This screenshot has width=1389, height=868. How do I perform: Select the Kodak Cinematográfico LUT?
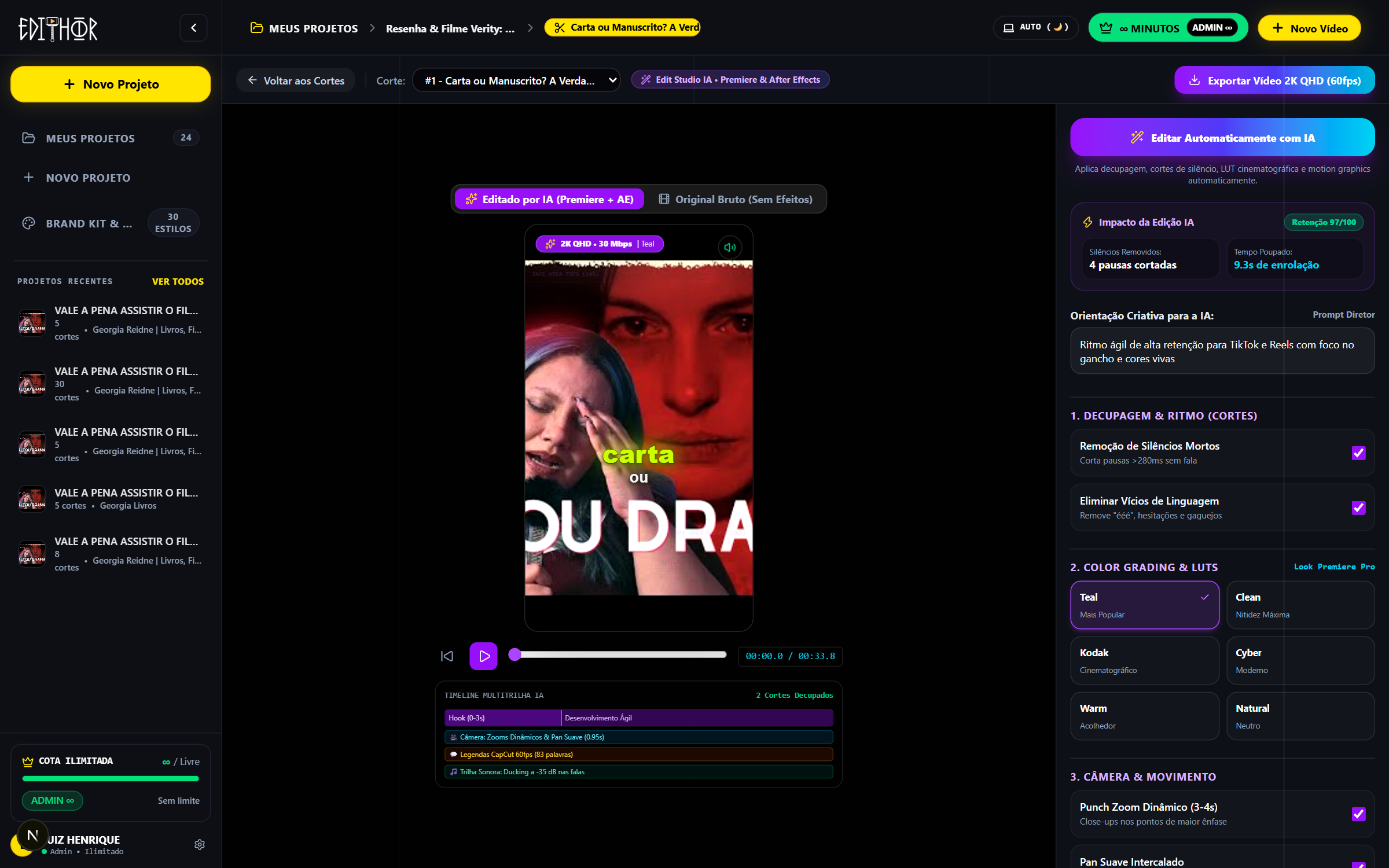[x=1144, y=660]
